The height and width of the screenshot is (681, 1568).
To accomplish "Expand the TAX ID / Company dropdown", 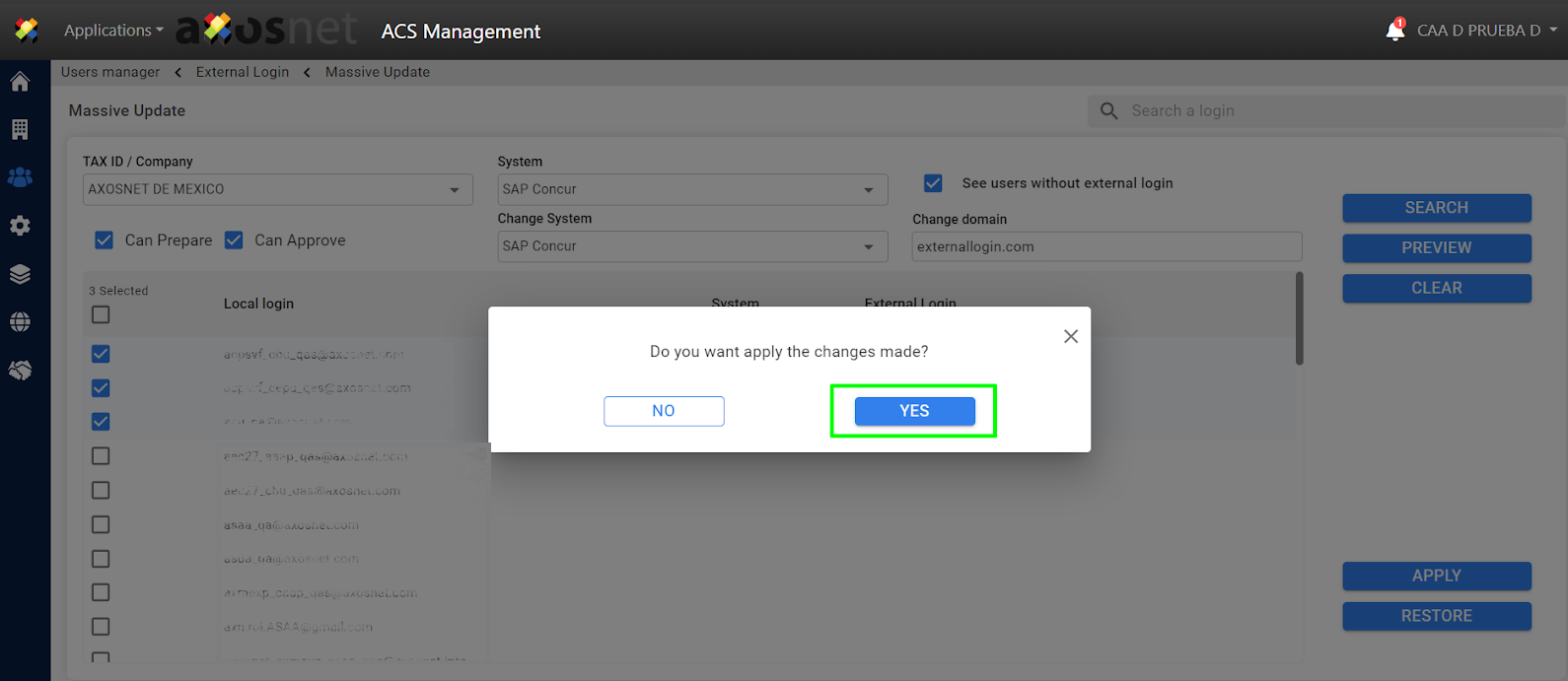I will [x=277, y=189].
